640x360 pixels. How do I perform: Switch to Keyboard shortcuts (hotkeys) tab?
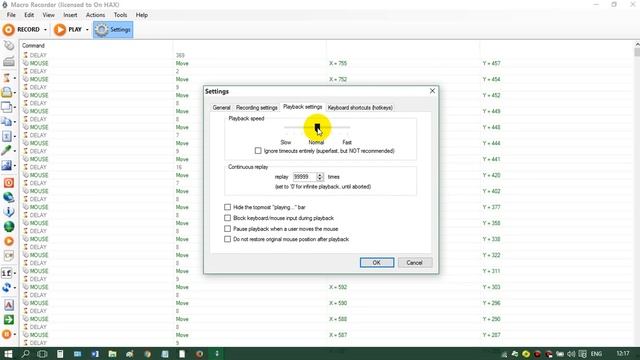[360, 107]
